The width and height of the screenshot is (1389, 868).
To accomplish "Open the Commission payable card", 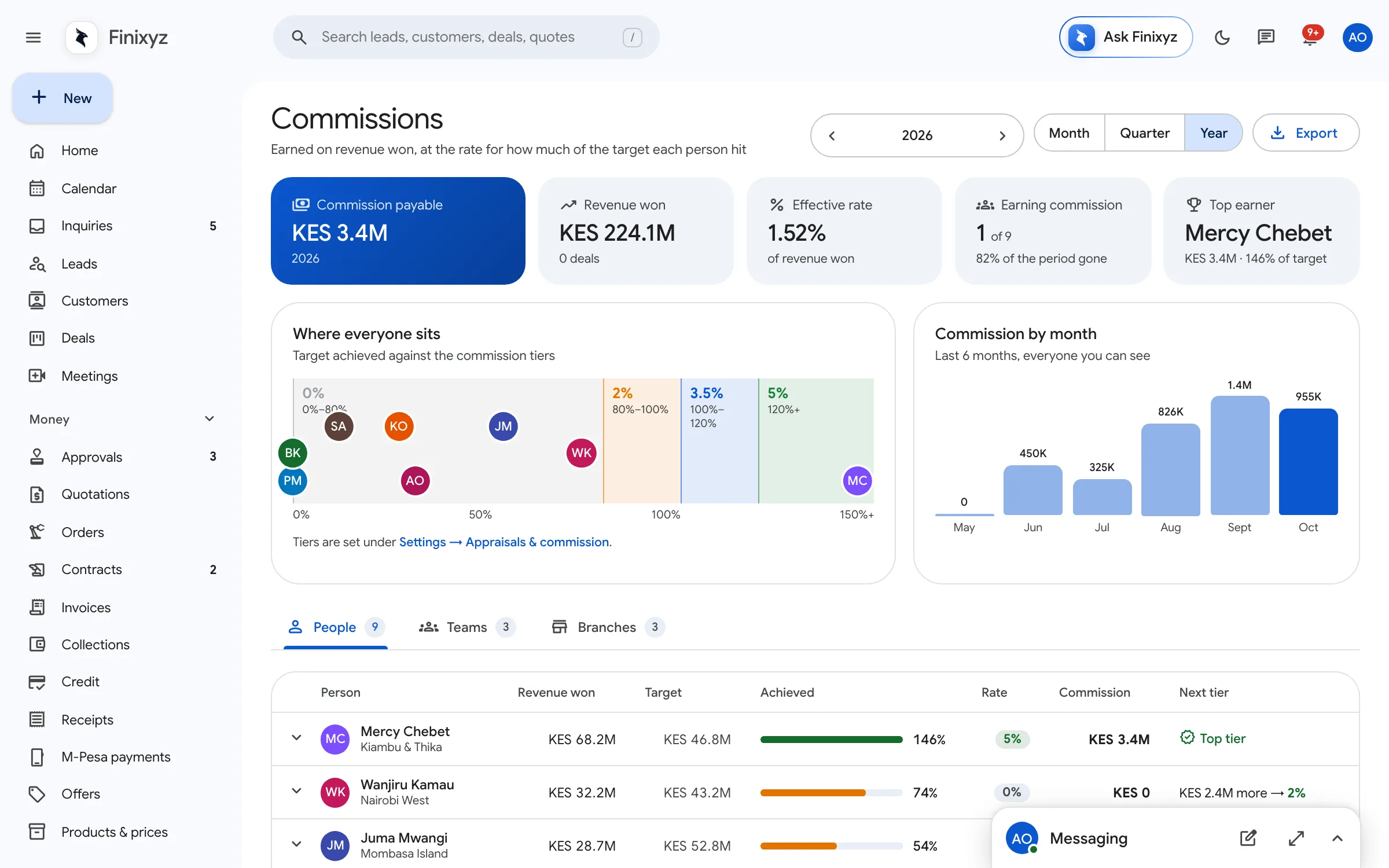I will (398, 231).
